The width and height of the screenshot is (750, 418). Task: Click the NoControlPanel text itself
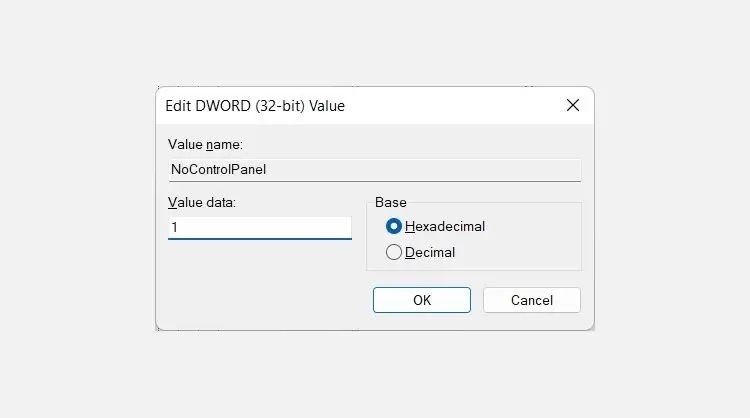218,169
